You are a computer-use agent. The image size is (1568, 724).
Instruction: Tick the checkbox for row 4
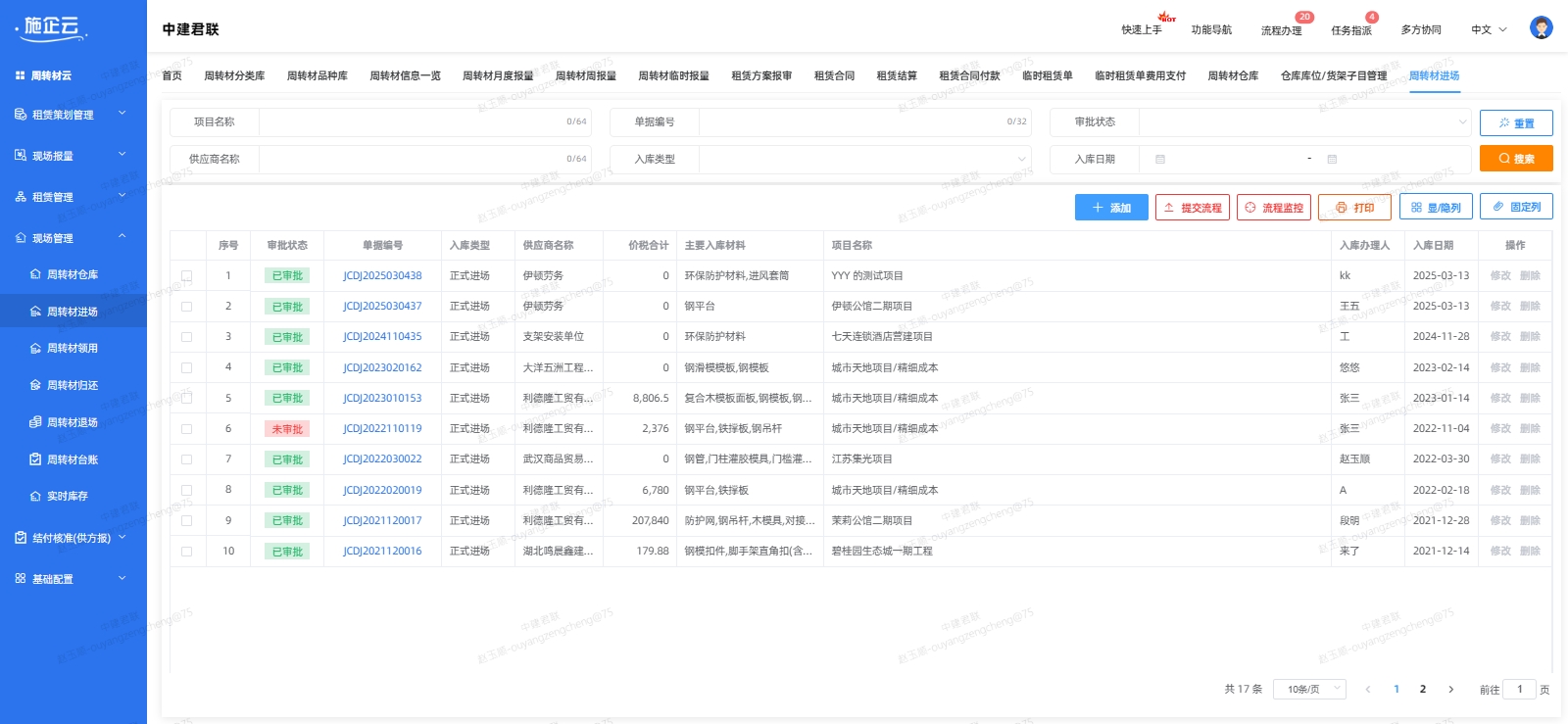coord(186,368)
